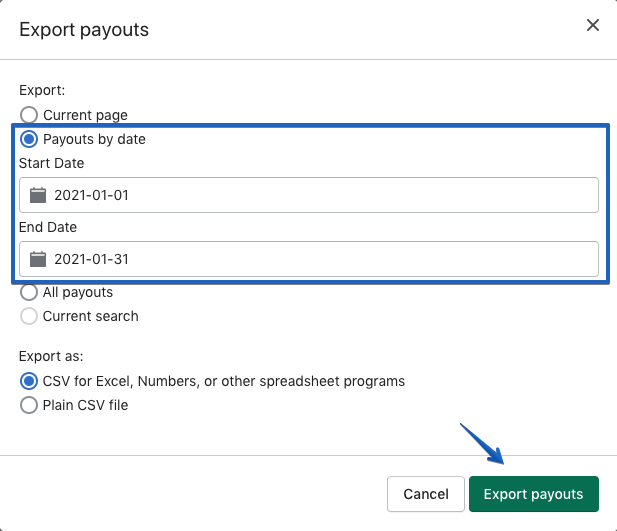Screen dimensions: 617x531
Task: Click the "Current page" label text
Action: [85, 115]
